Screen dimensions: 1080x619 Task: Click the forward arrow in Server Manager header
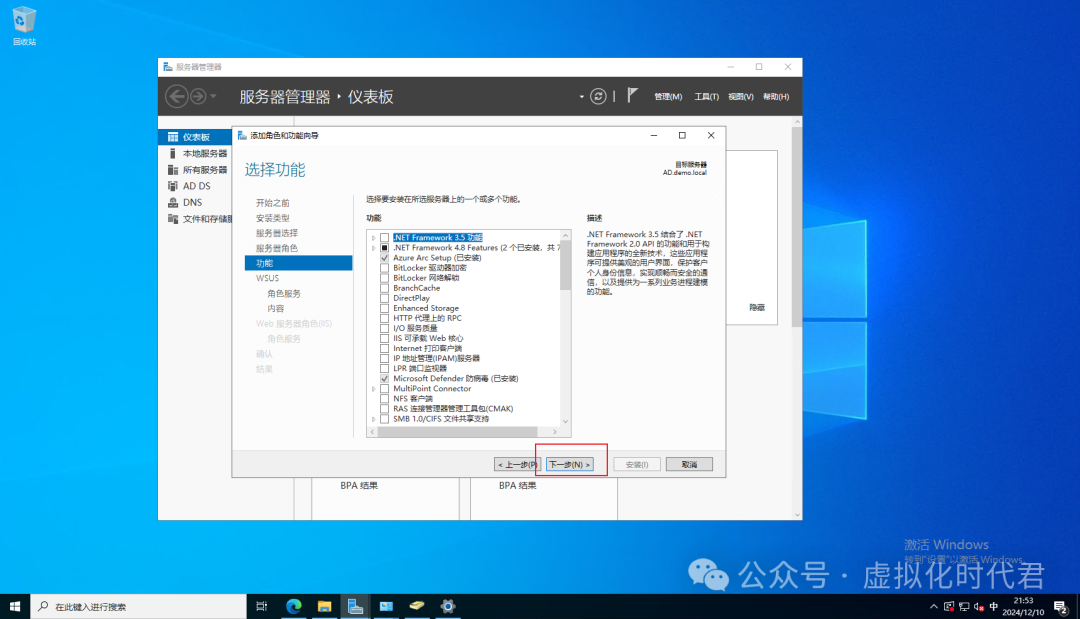198,96
